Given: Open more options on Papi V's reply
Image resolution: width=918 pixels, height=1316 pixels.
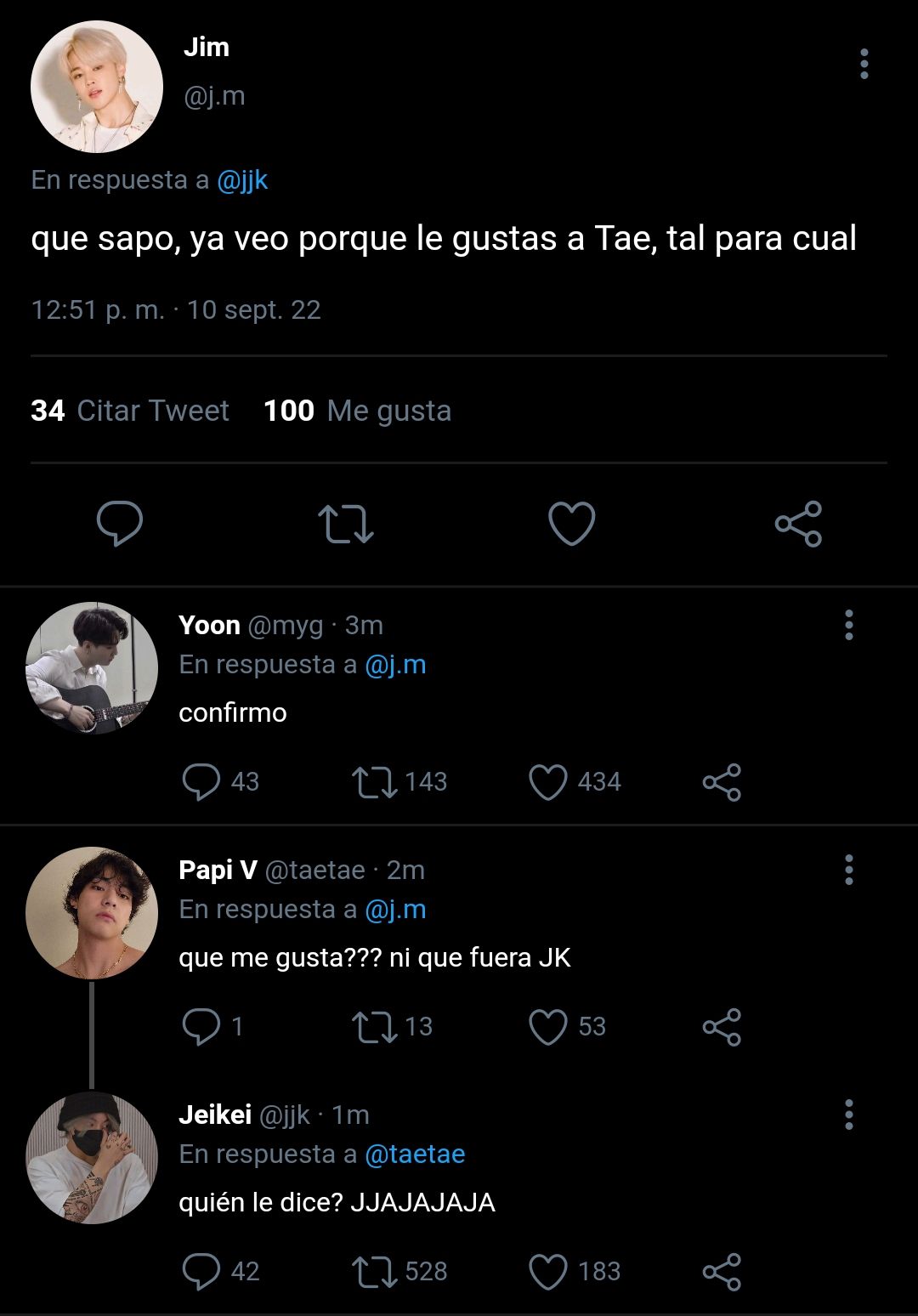Looking at the screenshot, I should click(848, 870).
